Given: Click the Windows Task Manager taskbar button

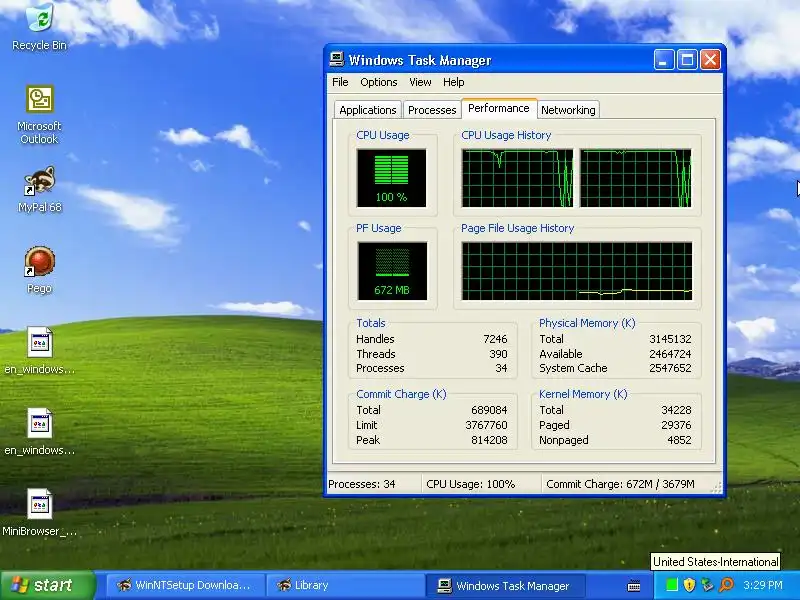Looking at the screenshot, I should [506, 585].
